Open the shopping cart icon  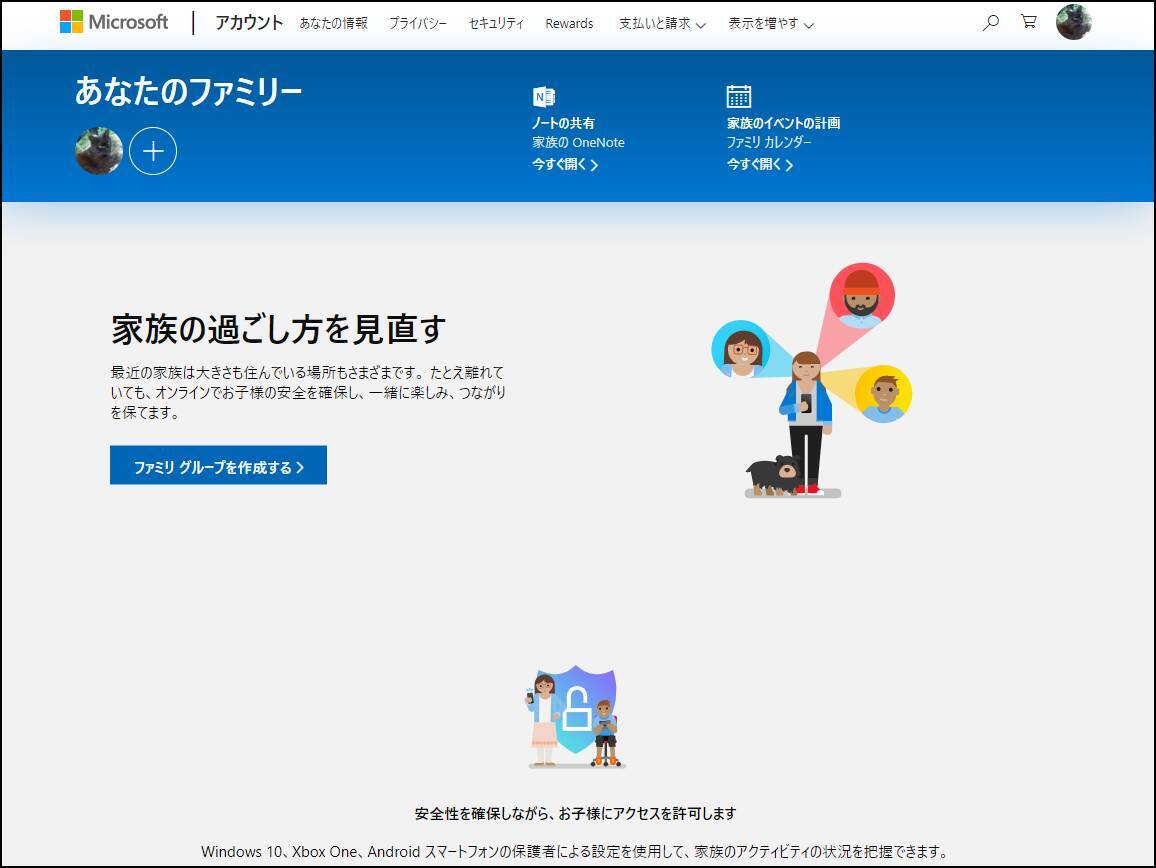tap(1028, 22)
